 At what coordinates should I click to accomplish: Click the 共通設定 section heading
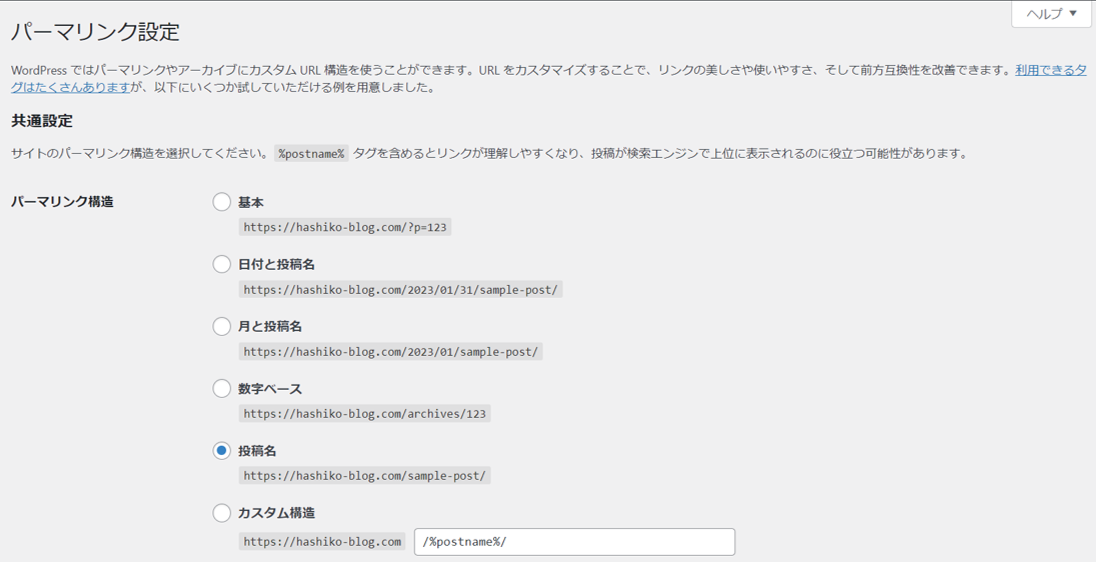coord(42,121)
